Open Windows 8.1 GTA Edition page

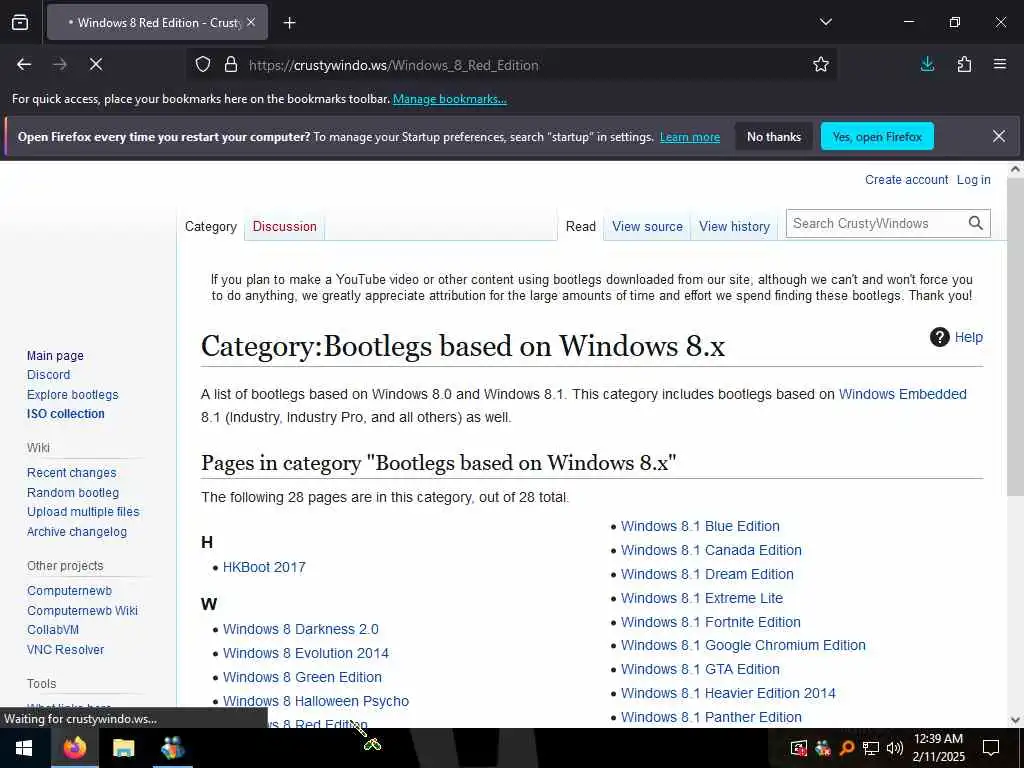(x=700, y=669)
